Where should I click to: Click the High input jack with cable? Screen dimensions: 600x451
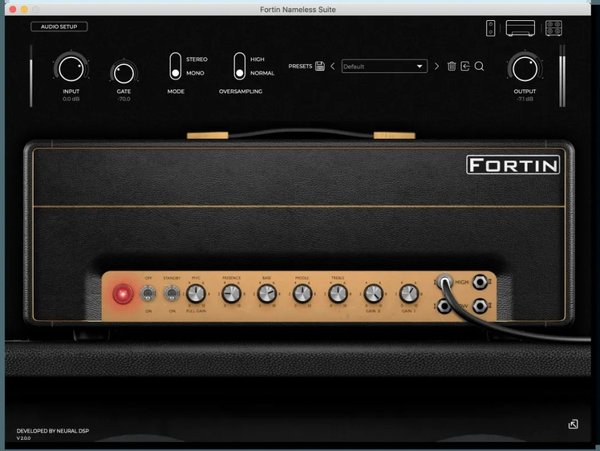click(x=445, y=282)
